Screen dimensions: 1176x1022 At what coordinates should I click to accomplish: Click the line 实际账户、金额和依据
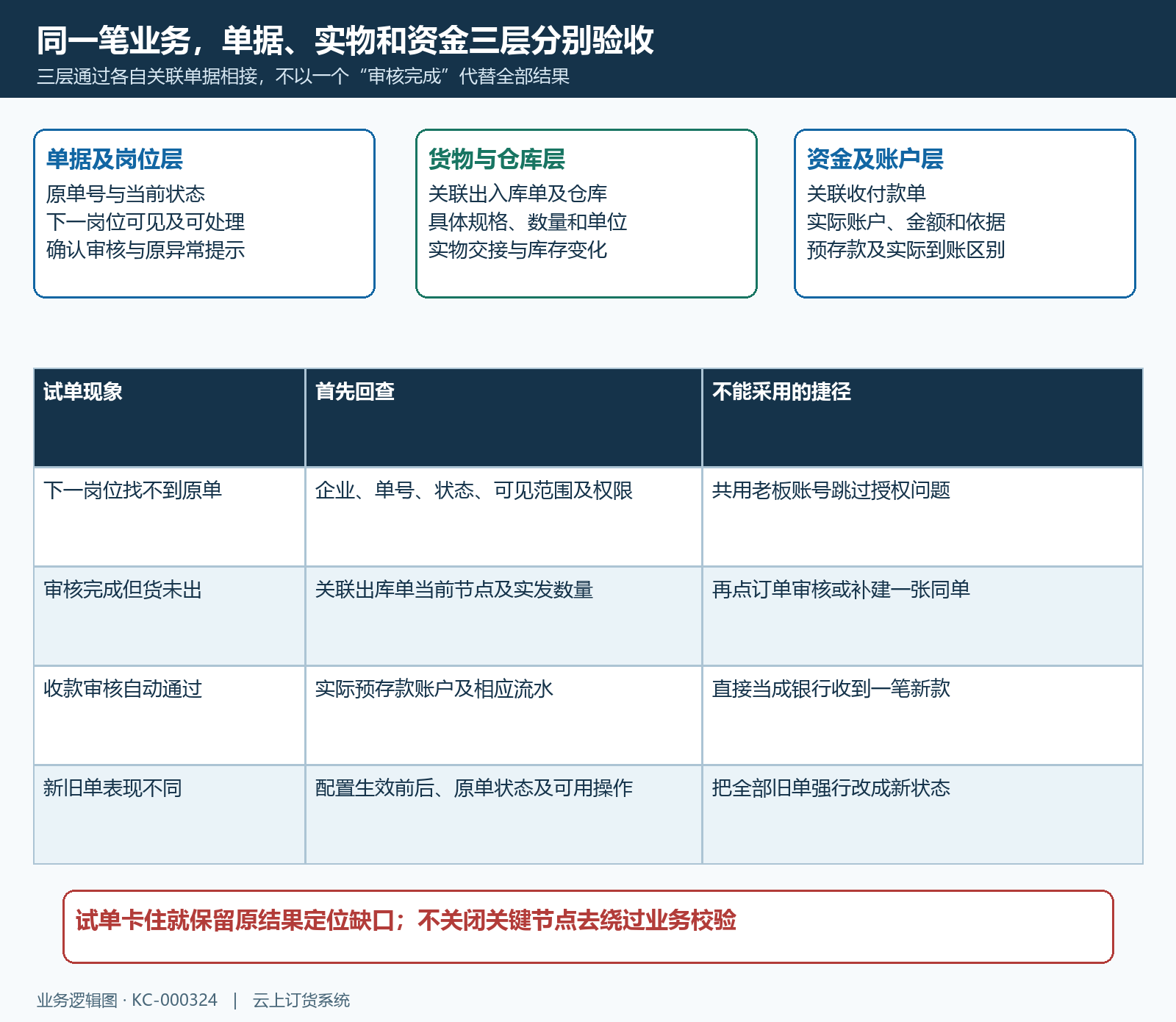[906, 222]
